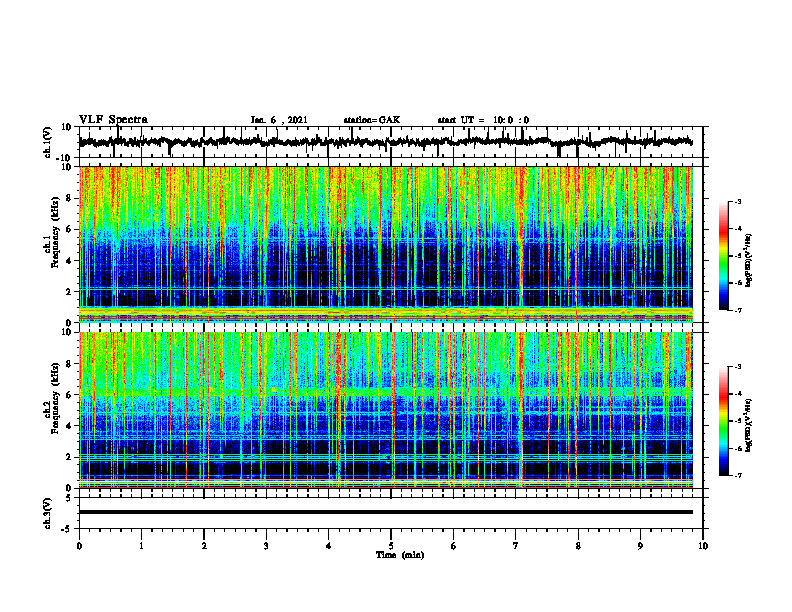Click the '-7' label on lower color bar
792x612 pixels.
coord(738,476)
